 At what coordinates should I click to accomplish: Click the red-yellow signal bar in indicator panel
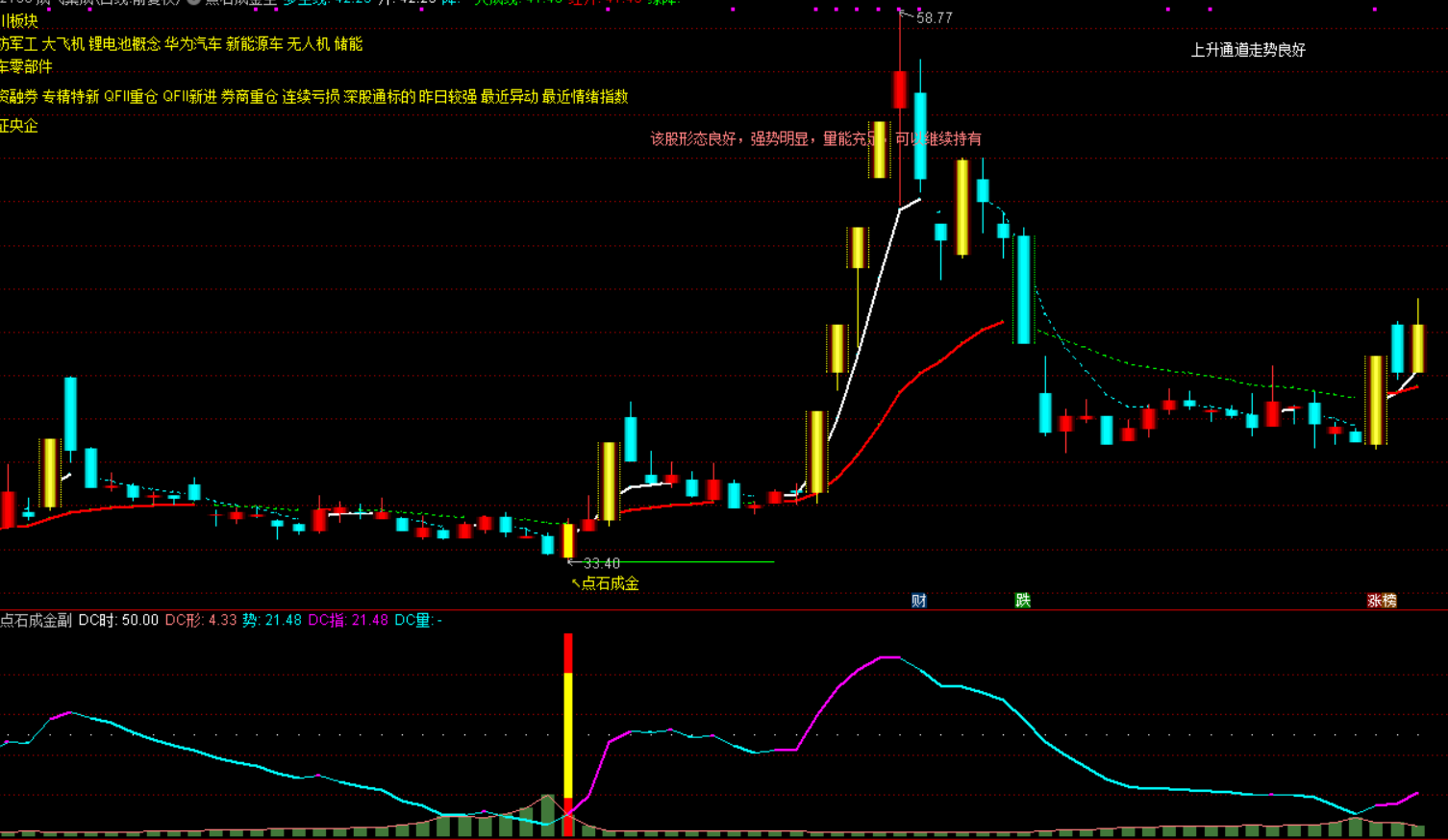tap(568, 734)
